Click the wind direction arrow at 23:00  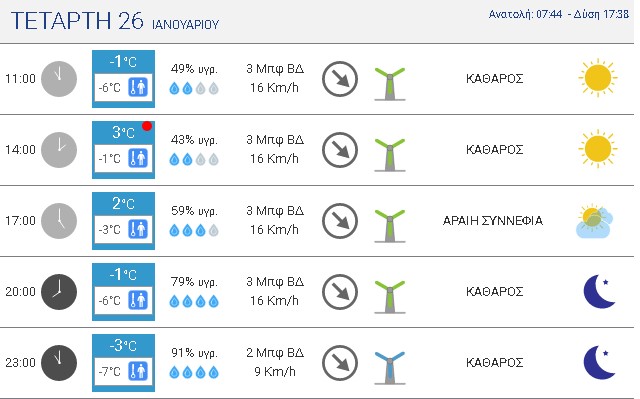(340, 363)
